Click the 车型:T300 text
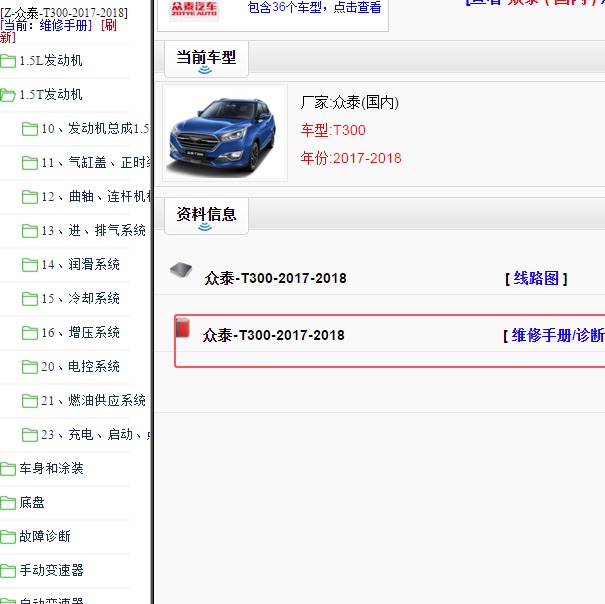 coord(333,130)
